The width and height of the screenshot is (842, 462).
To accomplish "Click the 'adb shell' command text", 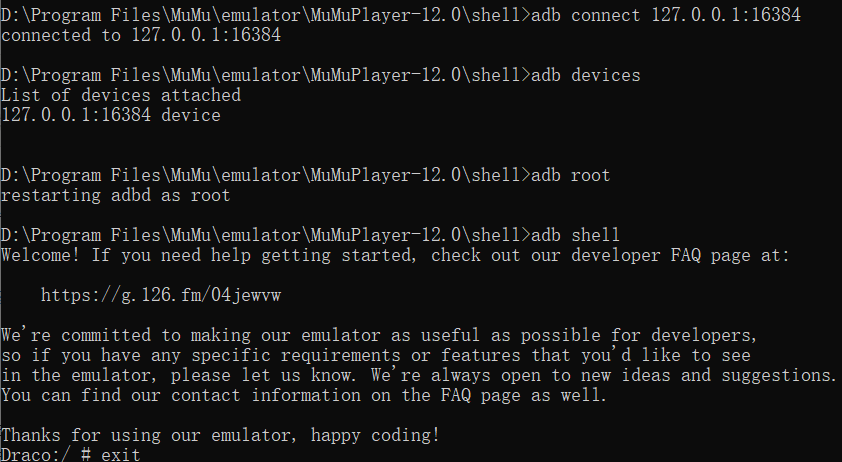I will pos(576,235).
